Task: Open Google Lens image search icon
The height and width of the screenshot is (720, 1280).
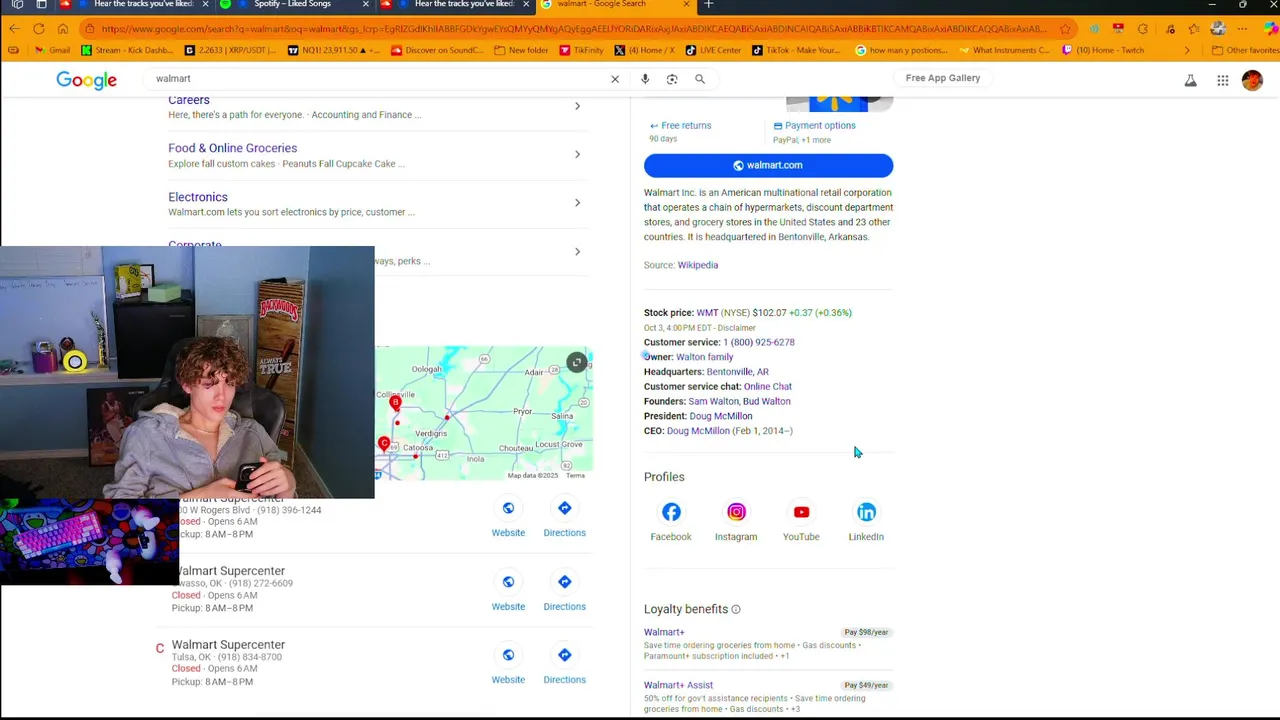Action: coord(672,79)
